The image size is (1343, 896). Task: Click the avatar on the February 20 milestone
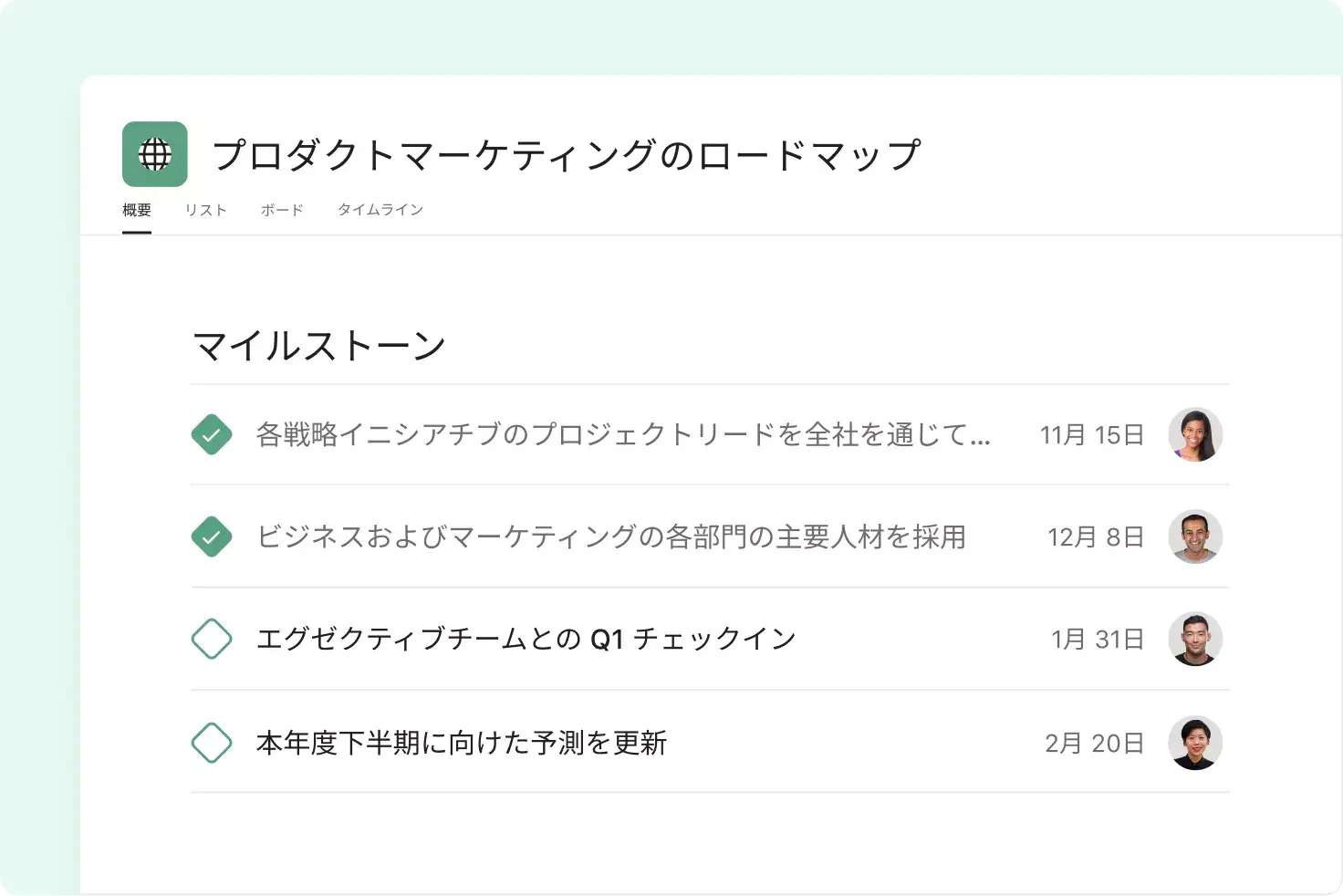(1195, 743)
